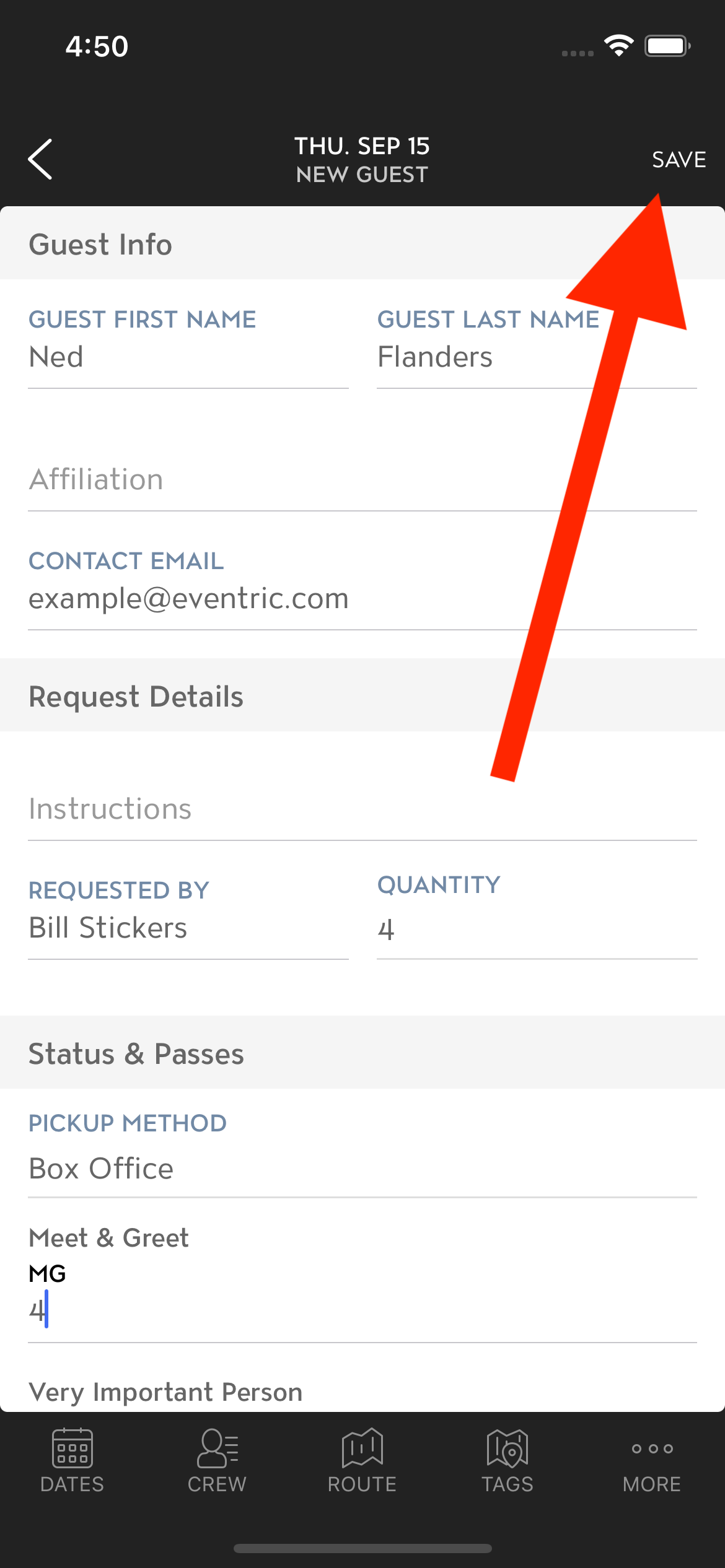Tap the Affiliation field
The image size is (725, 1568).
[362, 480]
